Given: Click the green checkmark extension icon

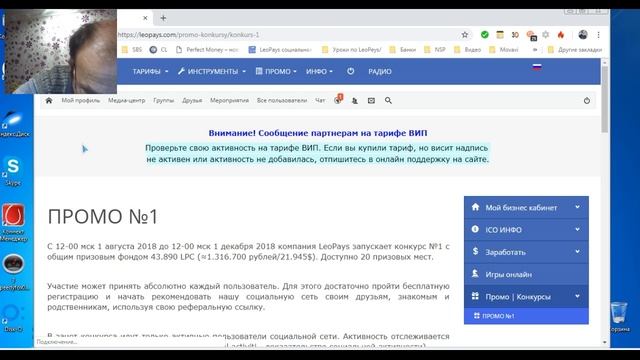Looking at the screenshot, I should click(484, 35).
